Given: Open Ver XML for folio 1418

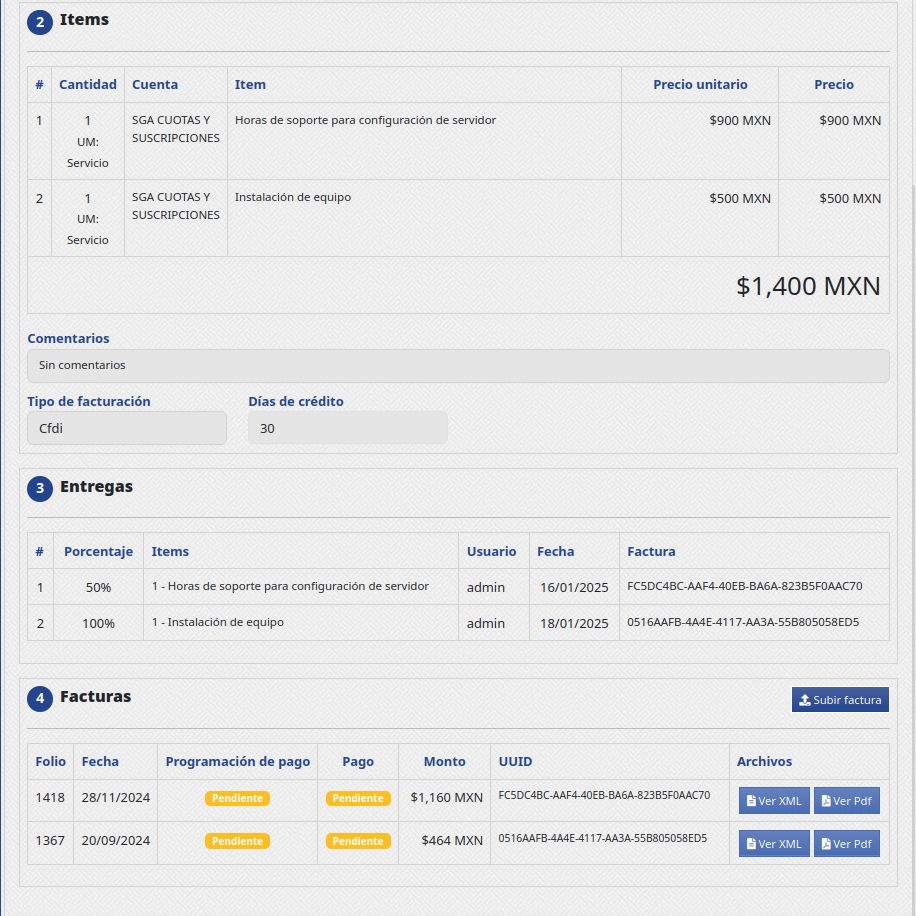Looking at the screenshot, I should coord(774,801).
